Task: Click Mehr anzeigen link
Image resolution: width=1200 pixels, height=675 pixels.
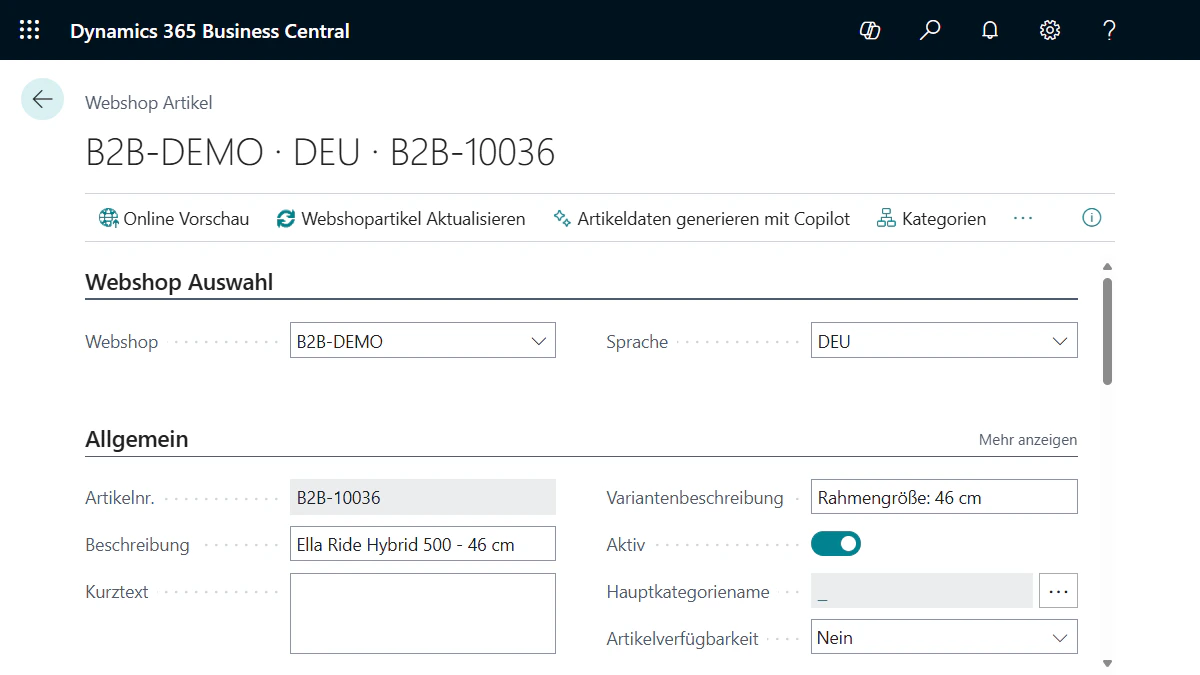Action: (1028, 440)
